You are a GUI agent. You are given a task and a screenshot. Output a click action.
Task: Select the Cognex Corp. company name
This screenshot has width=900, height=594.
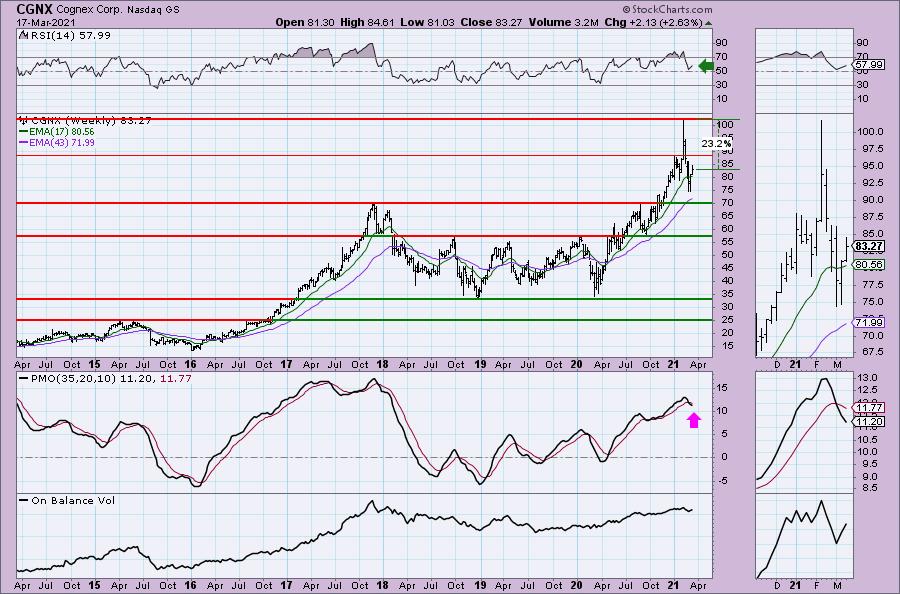coord(91,10)
